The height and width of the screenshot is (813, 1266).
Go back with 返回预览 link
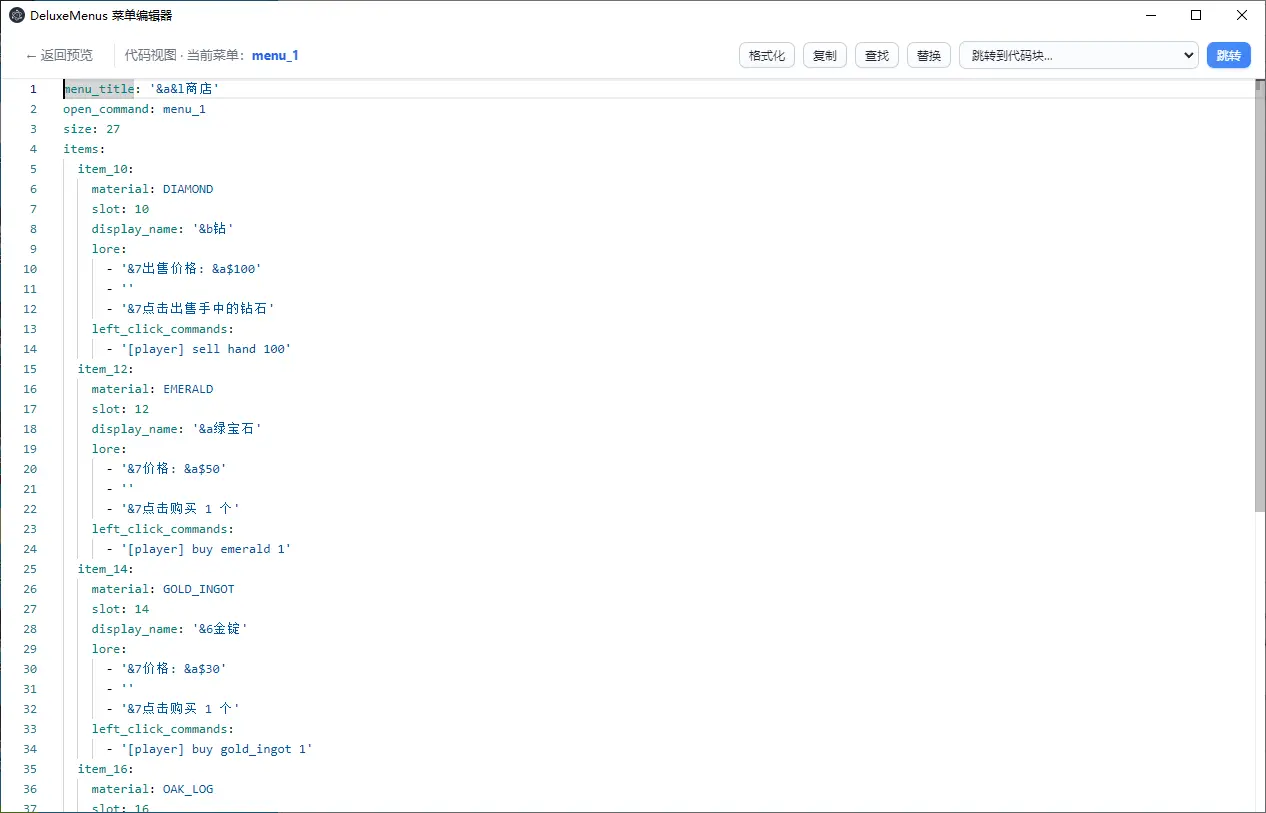click(59, 55)
